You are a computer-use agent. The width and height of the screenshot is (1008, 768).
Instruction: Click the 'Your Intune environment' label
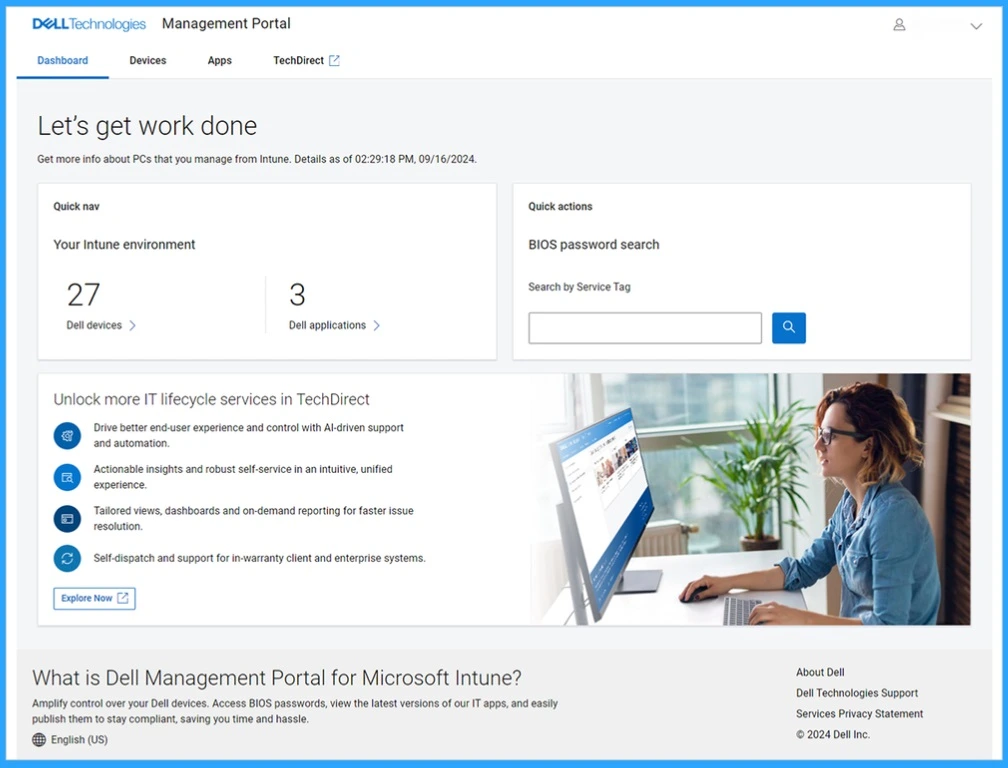coord(124,245)
